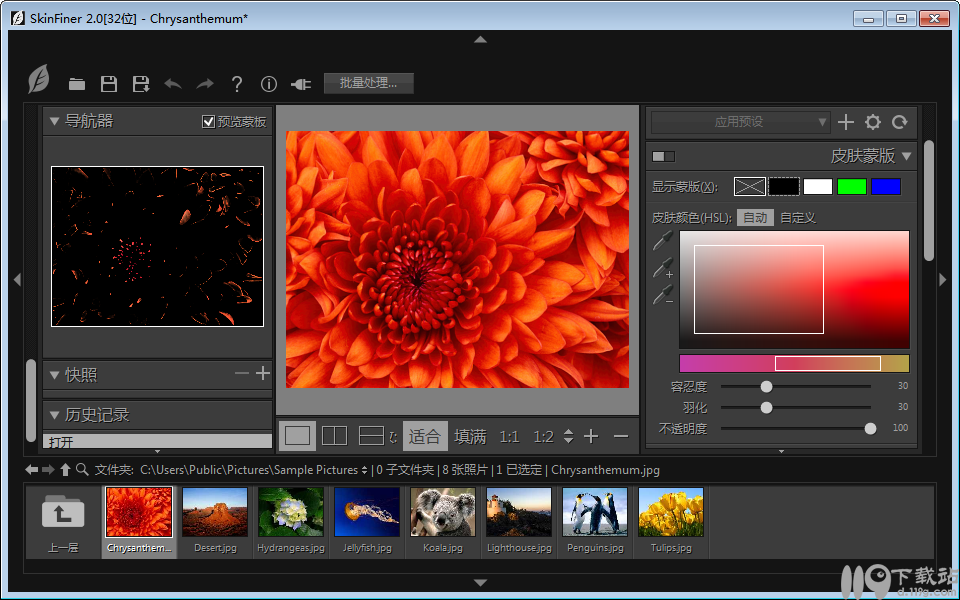Set zoom to 1:2
The image size is (960, 600).
tap(544, 437)
